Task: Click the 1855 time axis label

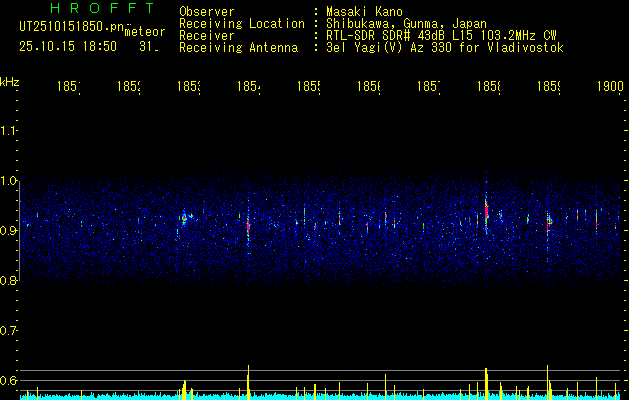Action: 309,86
